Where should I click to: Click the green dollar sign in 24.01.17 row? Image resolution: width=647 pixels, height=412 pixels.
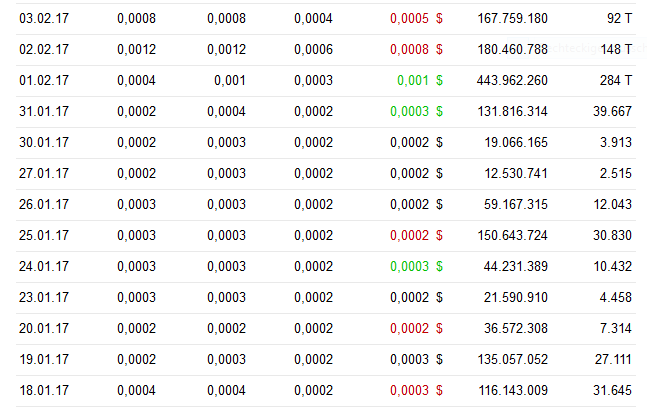(x=439, y=266)
